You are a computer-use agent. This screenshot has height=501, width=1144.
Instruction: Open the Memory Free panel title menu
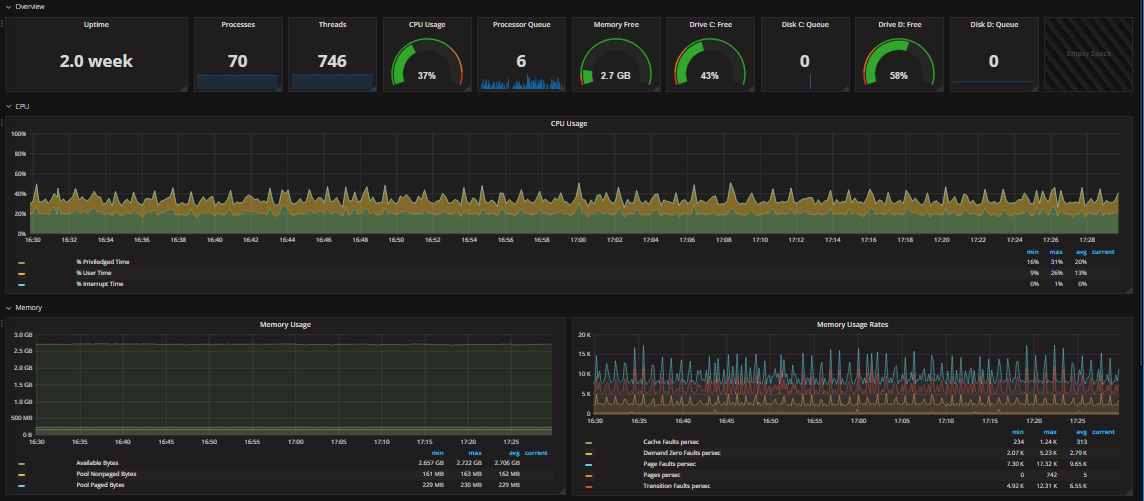tap(616, 24)
